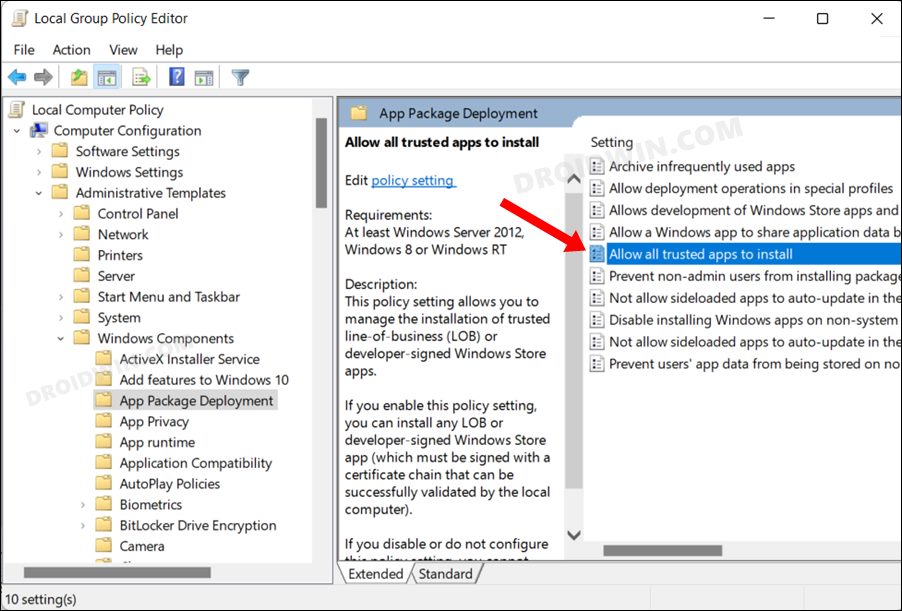902x611 pixels.
Task: Click the Back navigation arrow icon
Action: [x=17, y=77]
